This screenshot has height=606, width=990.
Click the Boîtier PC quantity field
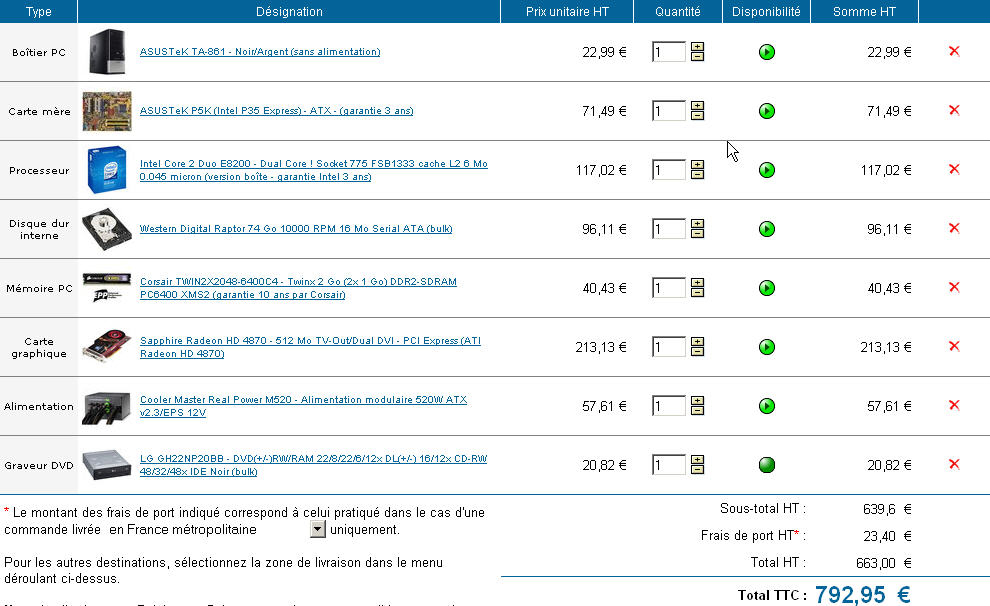(669, 52)
